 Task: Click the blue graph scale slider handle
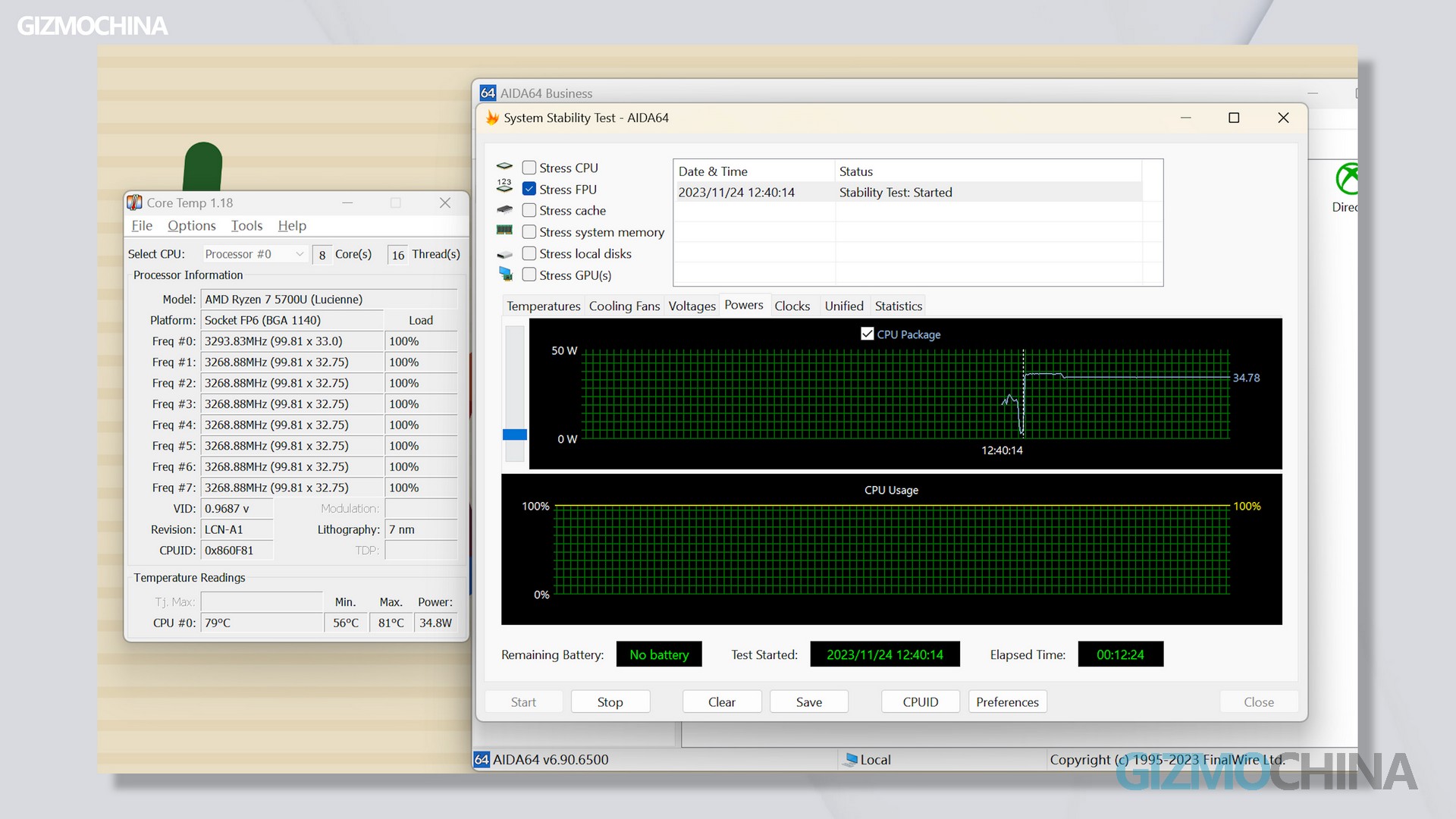click(515, 435)
